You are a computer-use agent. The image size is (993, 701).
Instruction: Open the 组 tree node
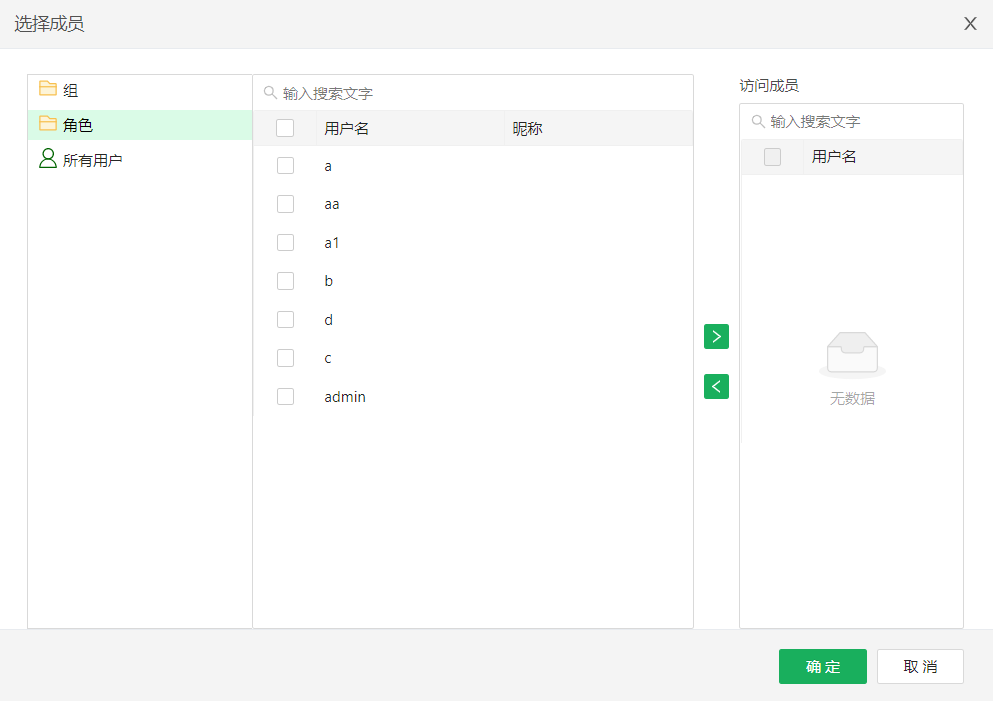pyautogui.click(x=71, y=90)
